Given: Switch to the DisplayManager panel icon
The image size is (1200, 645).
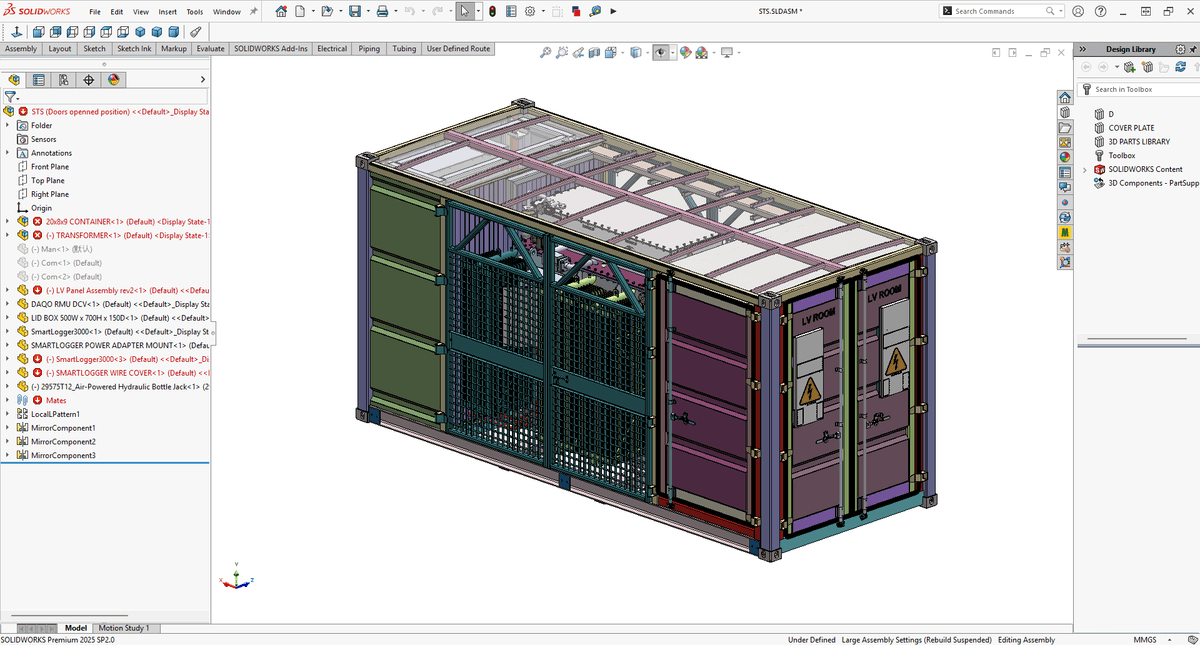Looking at the screenshot, I should pos(113,79).
